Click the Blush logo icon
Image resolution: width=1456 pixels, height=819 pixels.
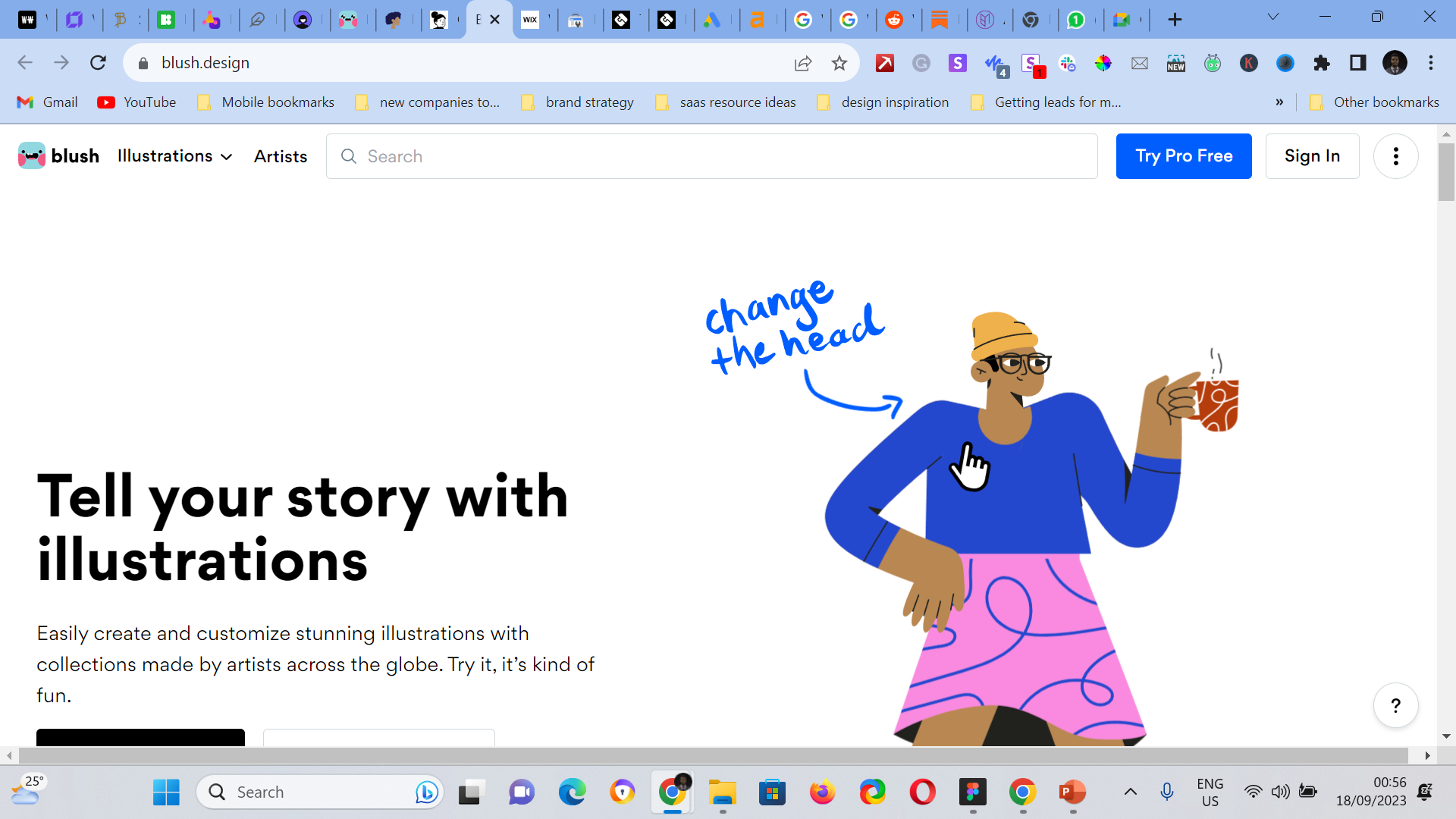coord(32,156)
